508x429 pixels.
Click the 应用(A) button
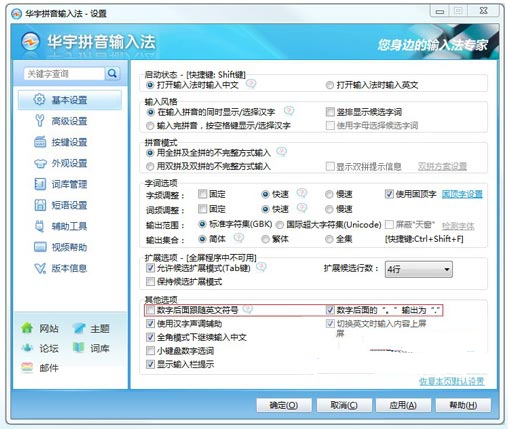click(x=403, y=405)
